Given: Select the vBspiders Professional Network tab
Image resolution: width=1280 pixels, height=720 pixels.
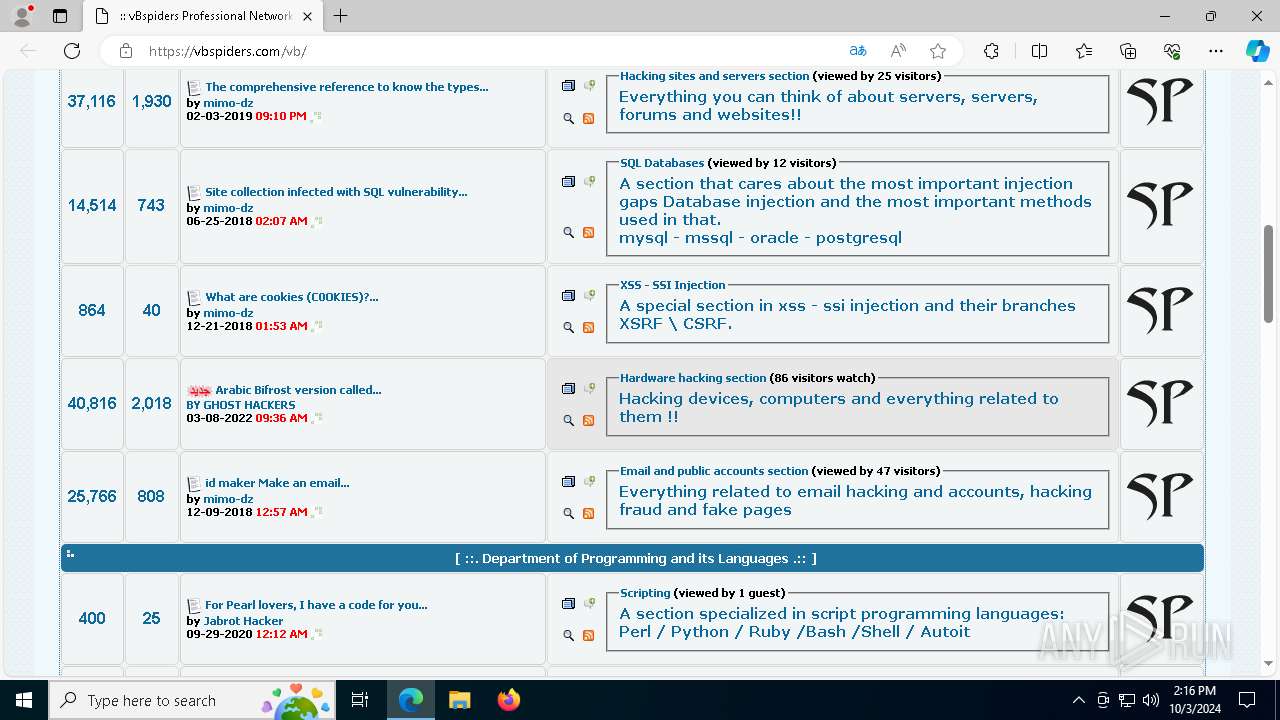Looking at the screenshot, I should click(202, 16).
